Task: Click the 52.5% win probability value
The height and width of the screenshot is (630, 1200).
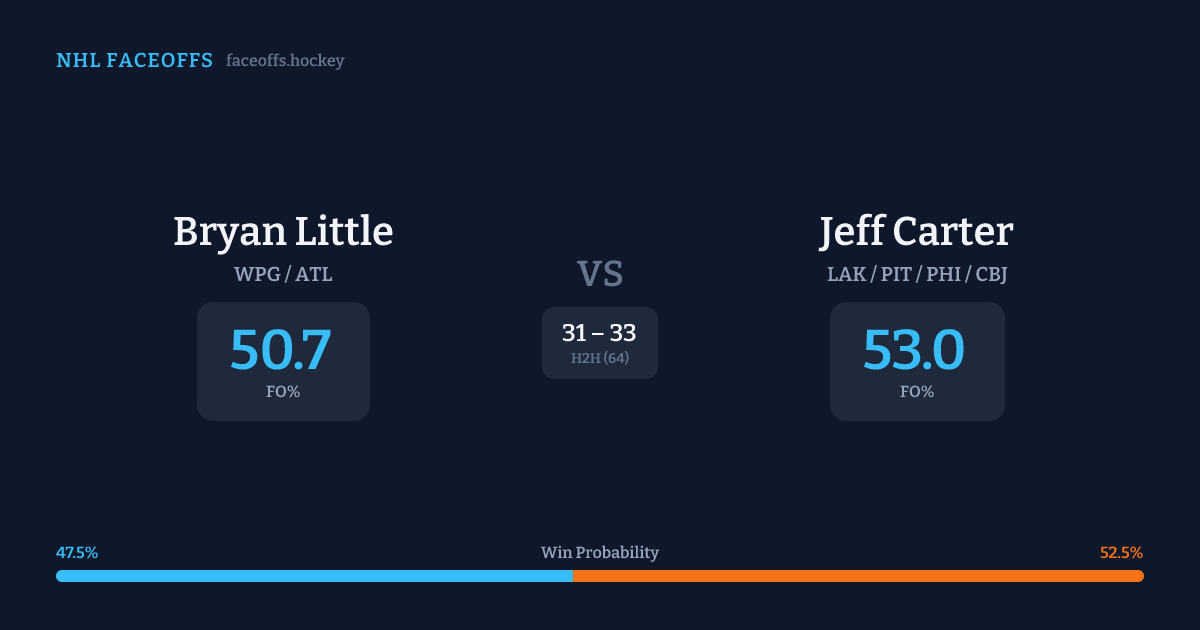Action: (x=1121, y=553)
